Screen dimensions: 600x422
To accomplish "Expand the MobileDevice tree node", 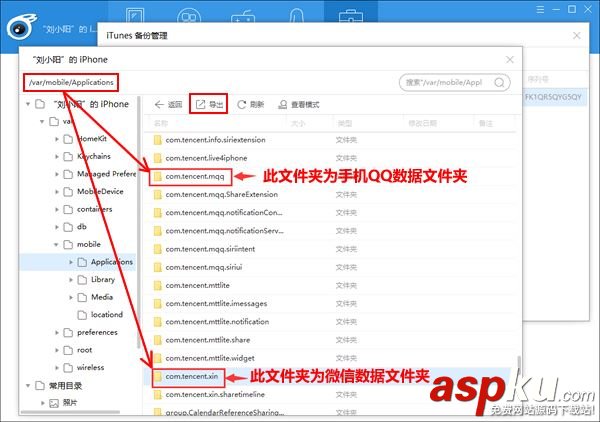I will (x=57, y=192).
